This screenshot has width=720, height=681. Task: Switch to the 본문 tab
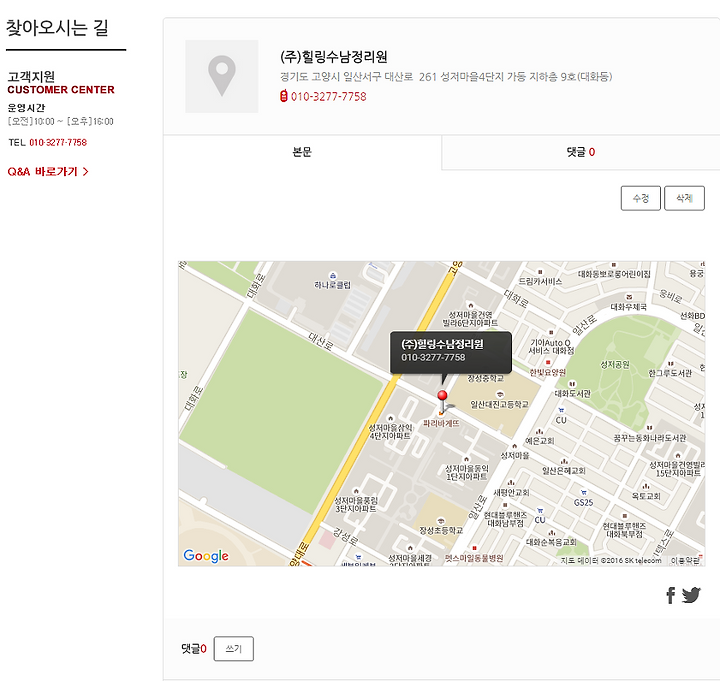(302, 152)
